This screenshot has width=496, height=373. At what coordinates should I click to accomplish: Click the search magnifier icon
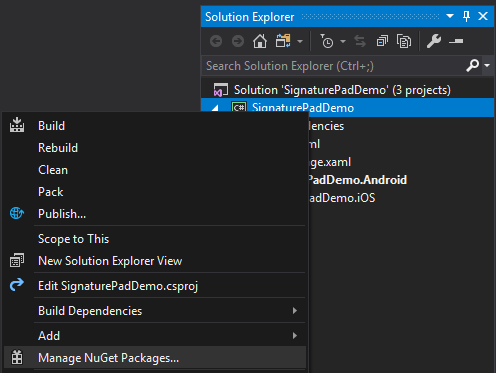[473, 65]
